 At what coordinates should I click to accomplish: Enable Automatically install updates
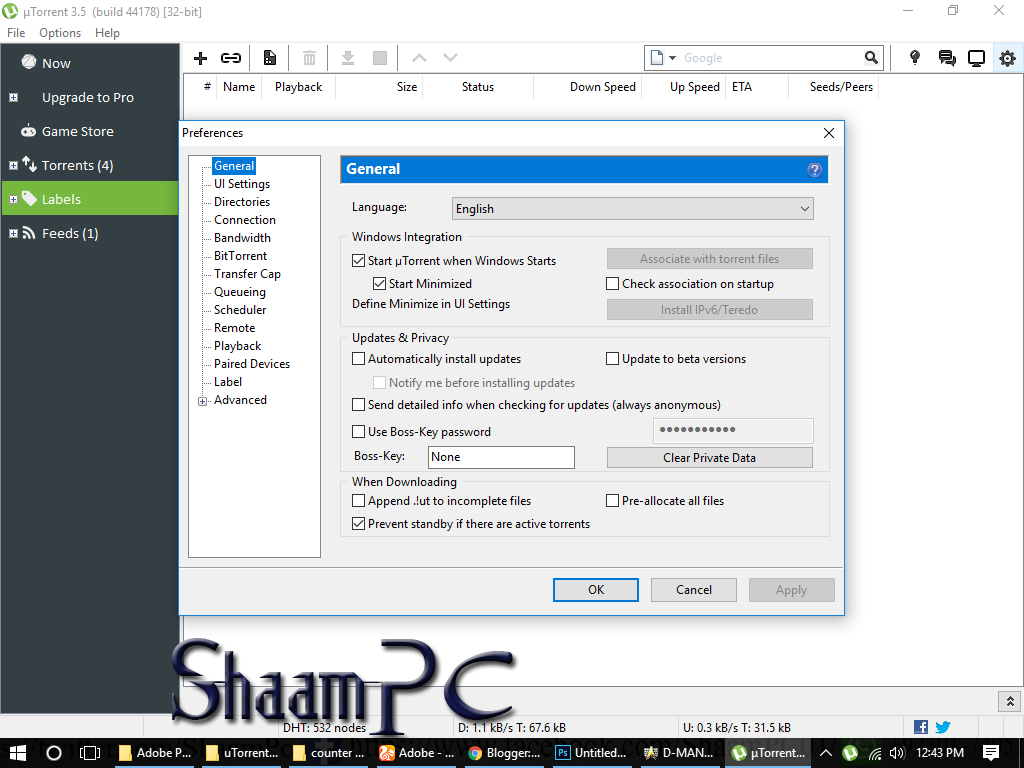pyautogui.click(x=358, y=359)
